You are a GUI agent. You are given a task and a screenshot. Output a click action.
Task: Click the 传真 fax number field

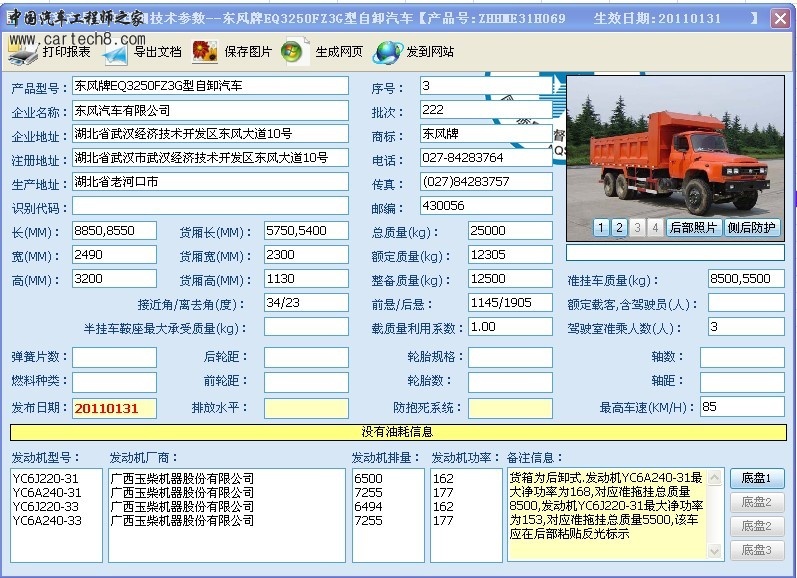click(486, 181)
